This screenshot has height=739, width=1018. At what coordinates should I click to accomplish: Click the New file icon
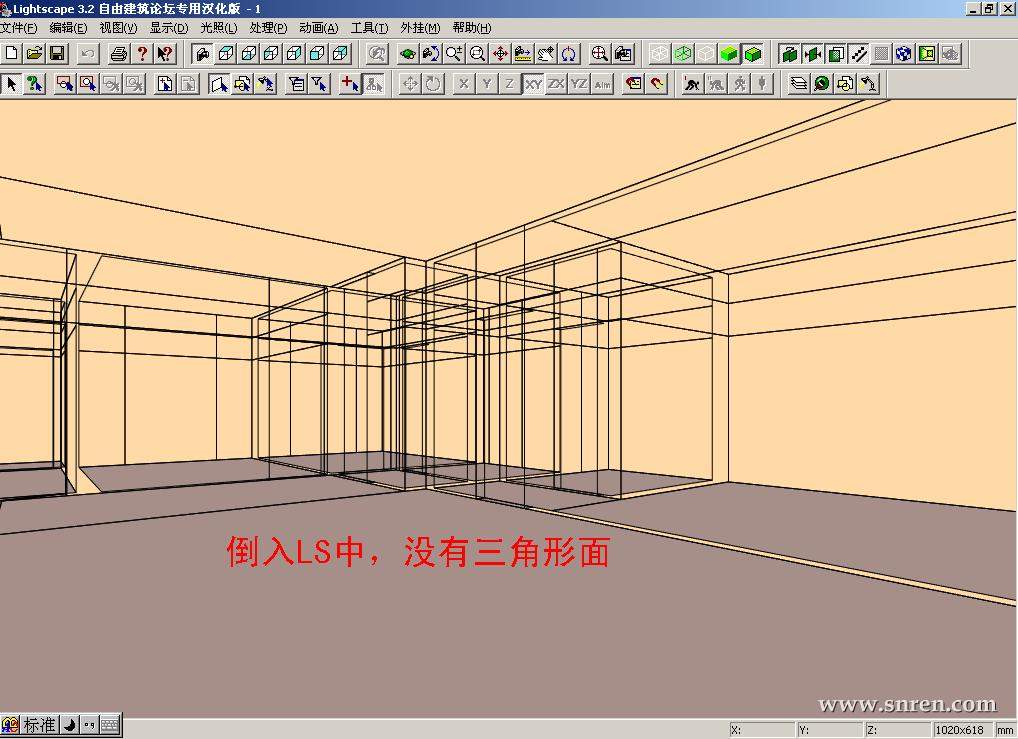tap(12, 53)
